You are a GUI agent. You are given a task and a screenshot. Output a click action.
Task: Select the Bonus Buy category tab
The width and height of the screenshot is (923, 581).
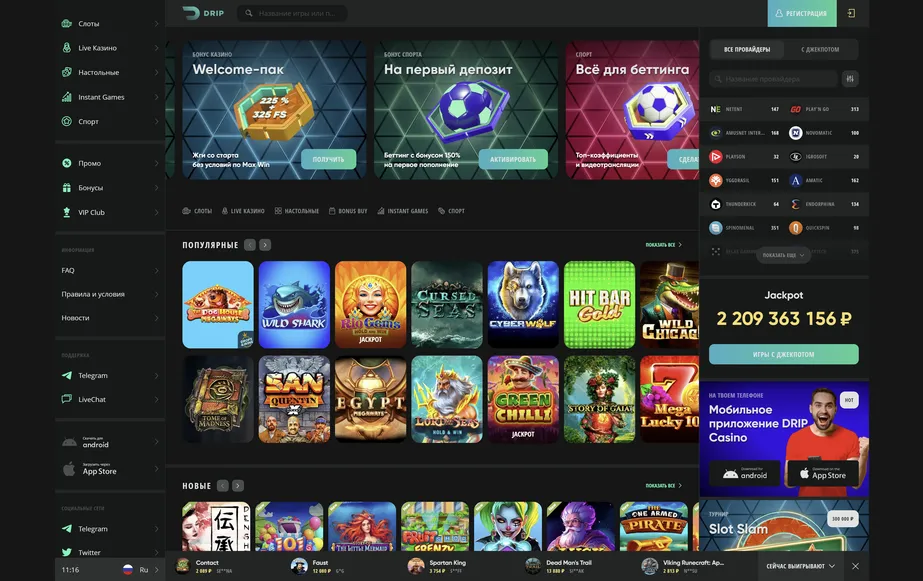pos(348,211)
